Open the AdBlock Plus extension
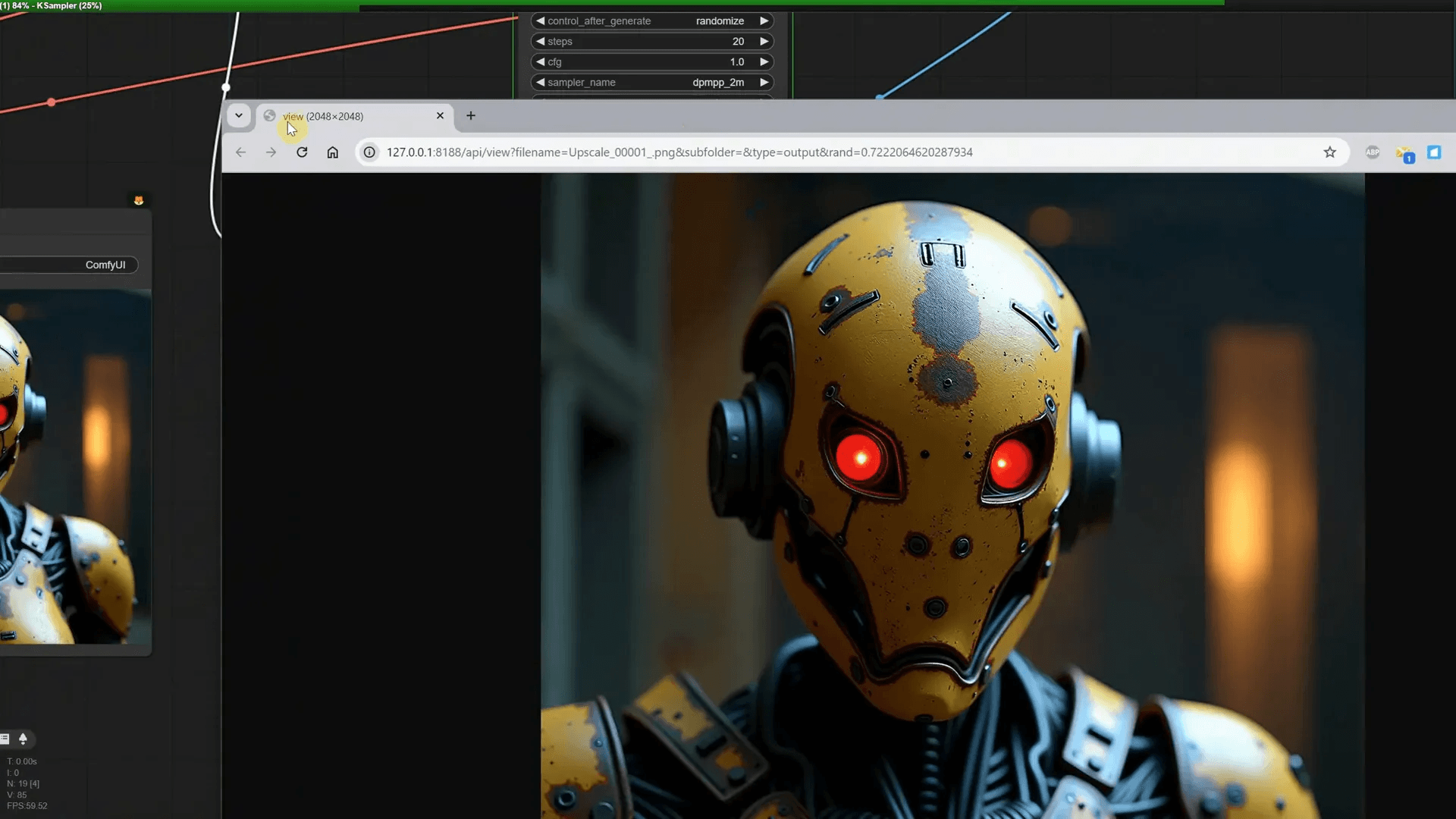 (1372, 152)
